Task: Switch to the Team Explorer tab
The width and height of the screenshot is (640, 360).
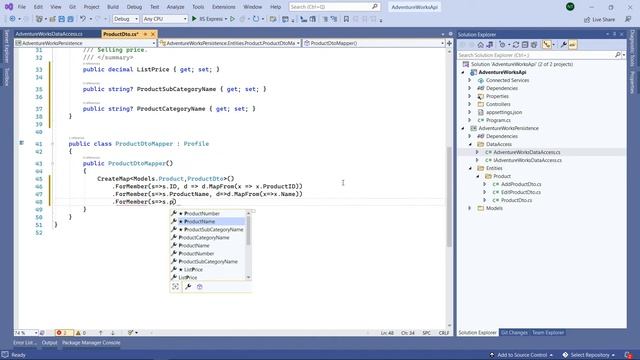Action: (x=548, y=333)
